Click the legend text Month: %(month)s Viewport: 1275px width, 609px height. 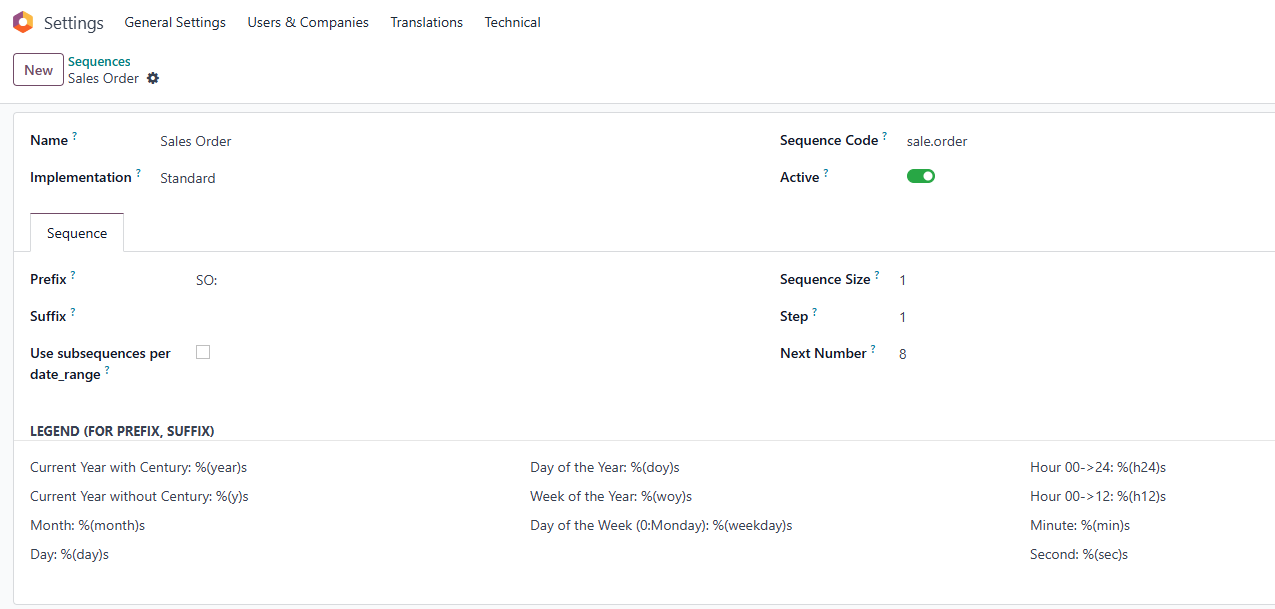point(87,525)
